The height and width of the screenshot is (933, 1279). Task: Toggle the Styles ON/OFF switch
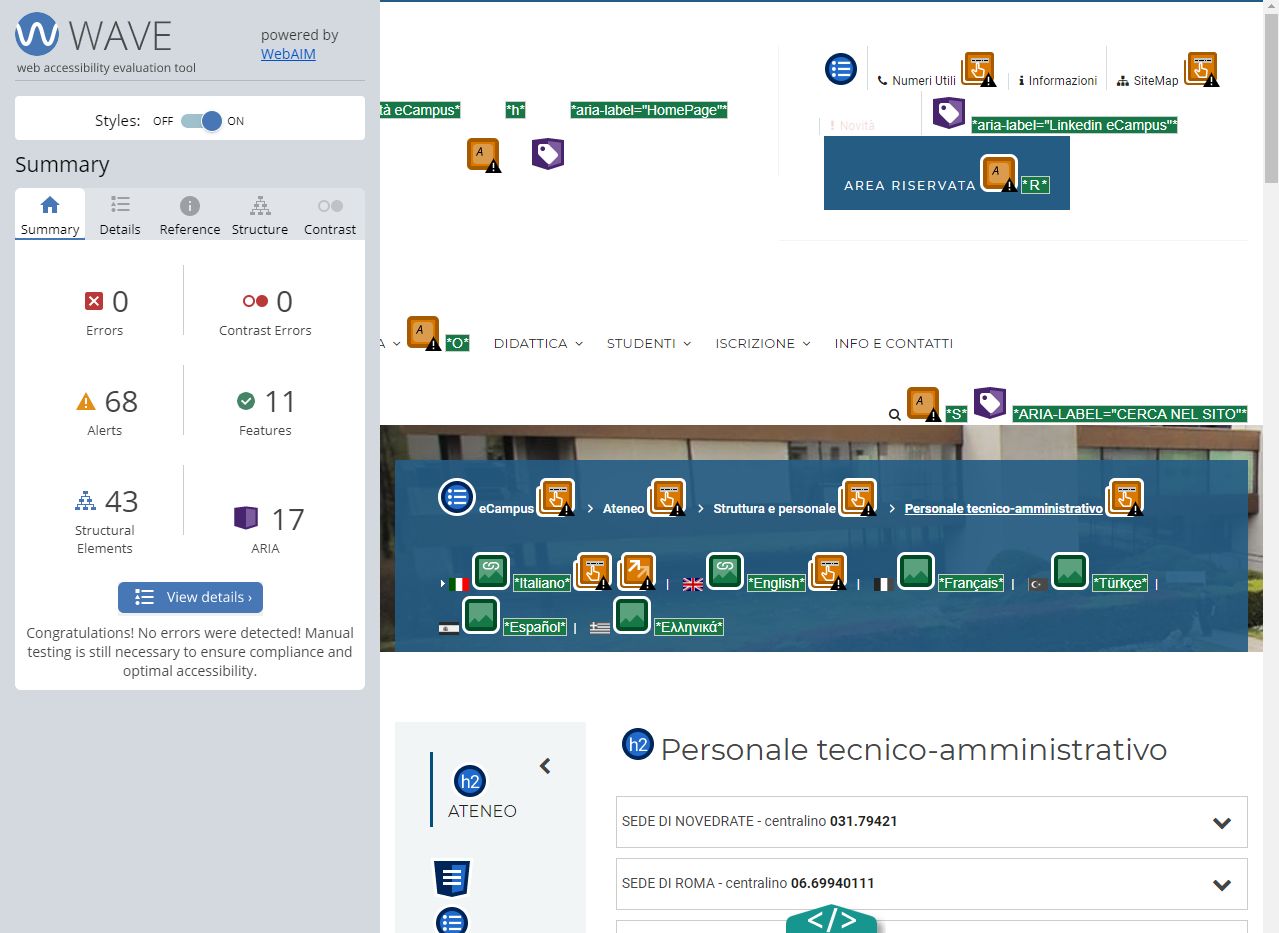[201, 121]
